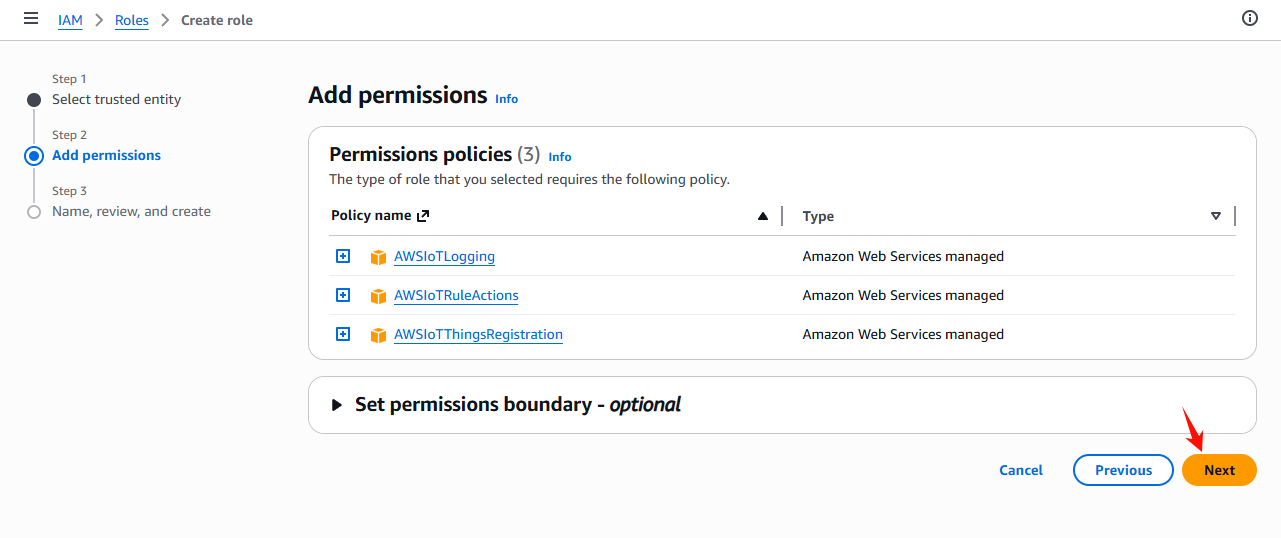Screen dimensions: 1281x538
Task: Sort by Type column arrow
Action: pyautogui.click(x=1216, y=216)
